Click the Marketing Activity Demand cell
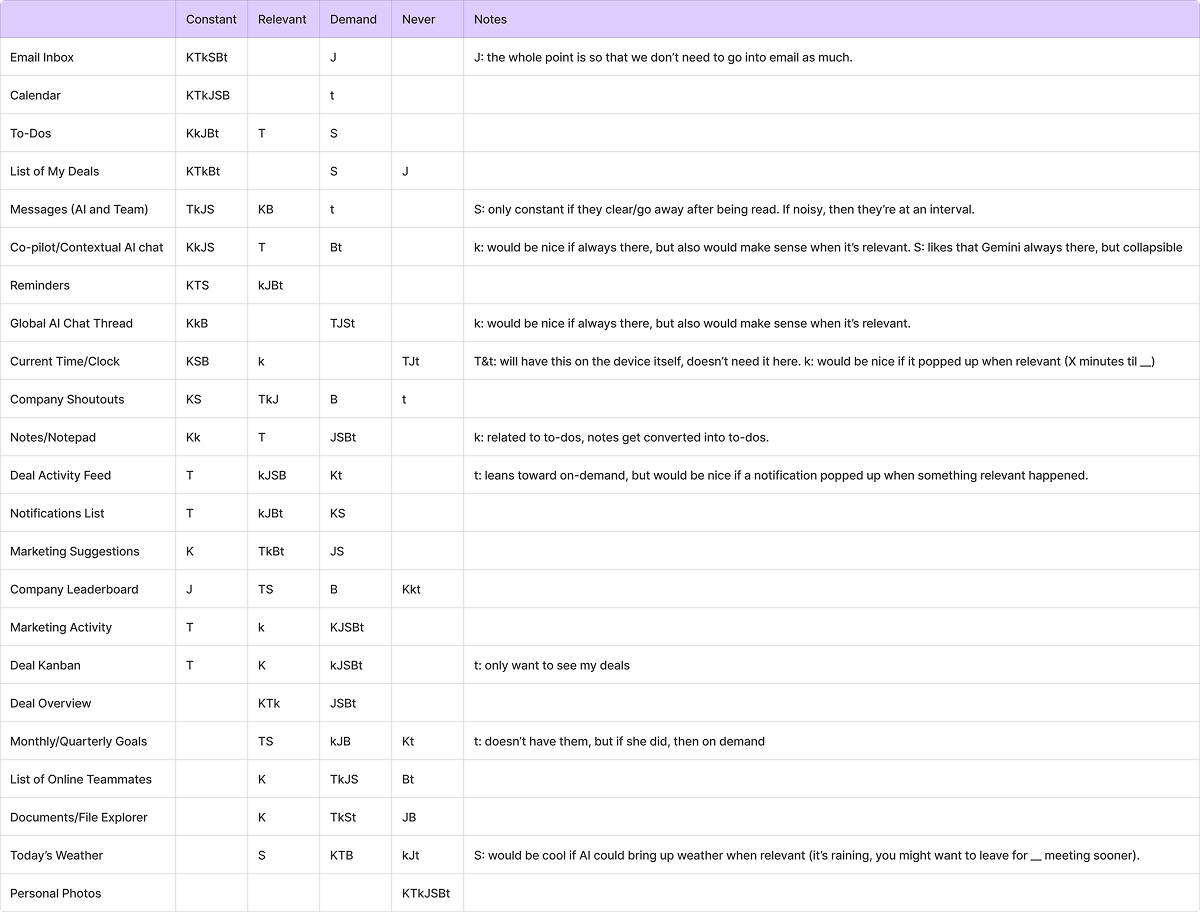This screenshot has width=1200, height=913. [355, 627]
